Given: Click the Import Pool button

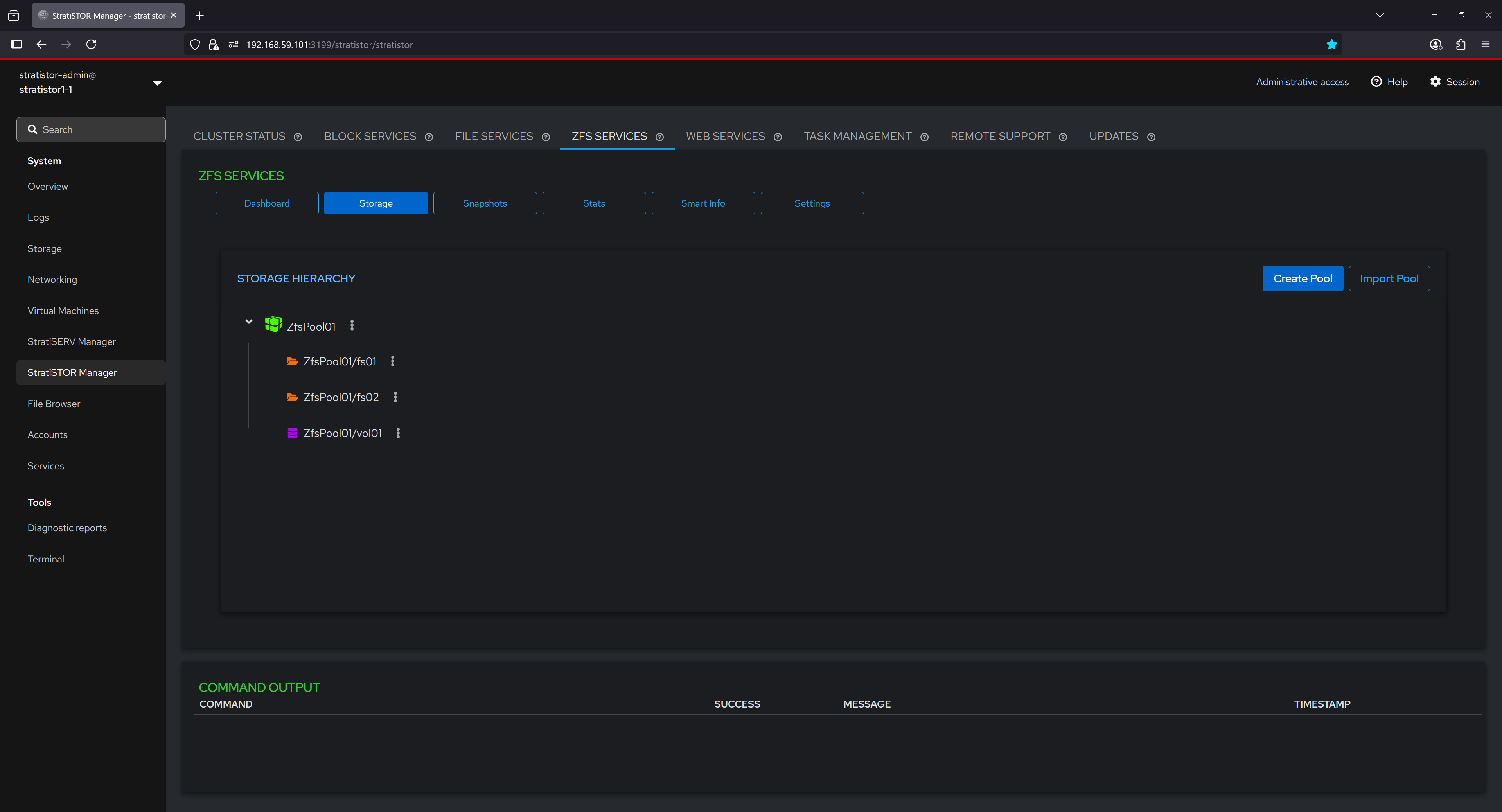Looking at the screenshot, I should 1388,278.
